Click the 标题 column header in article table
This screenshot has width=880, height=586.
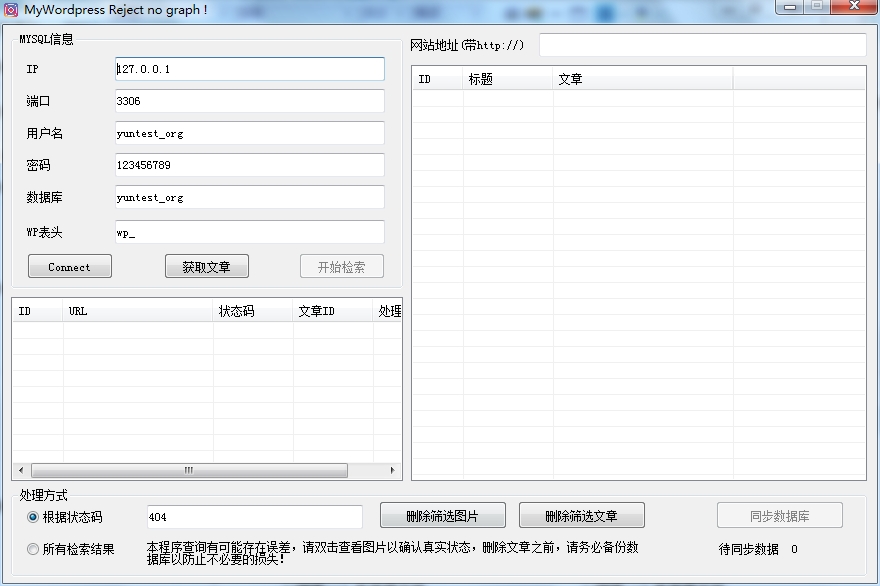[508, 79]
